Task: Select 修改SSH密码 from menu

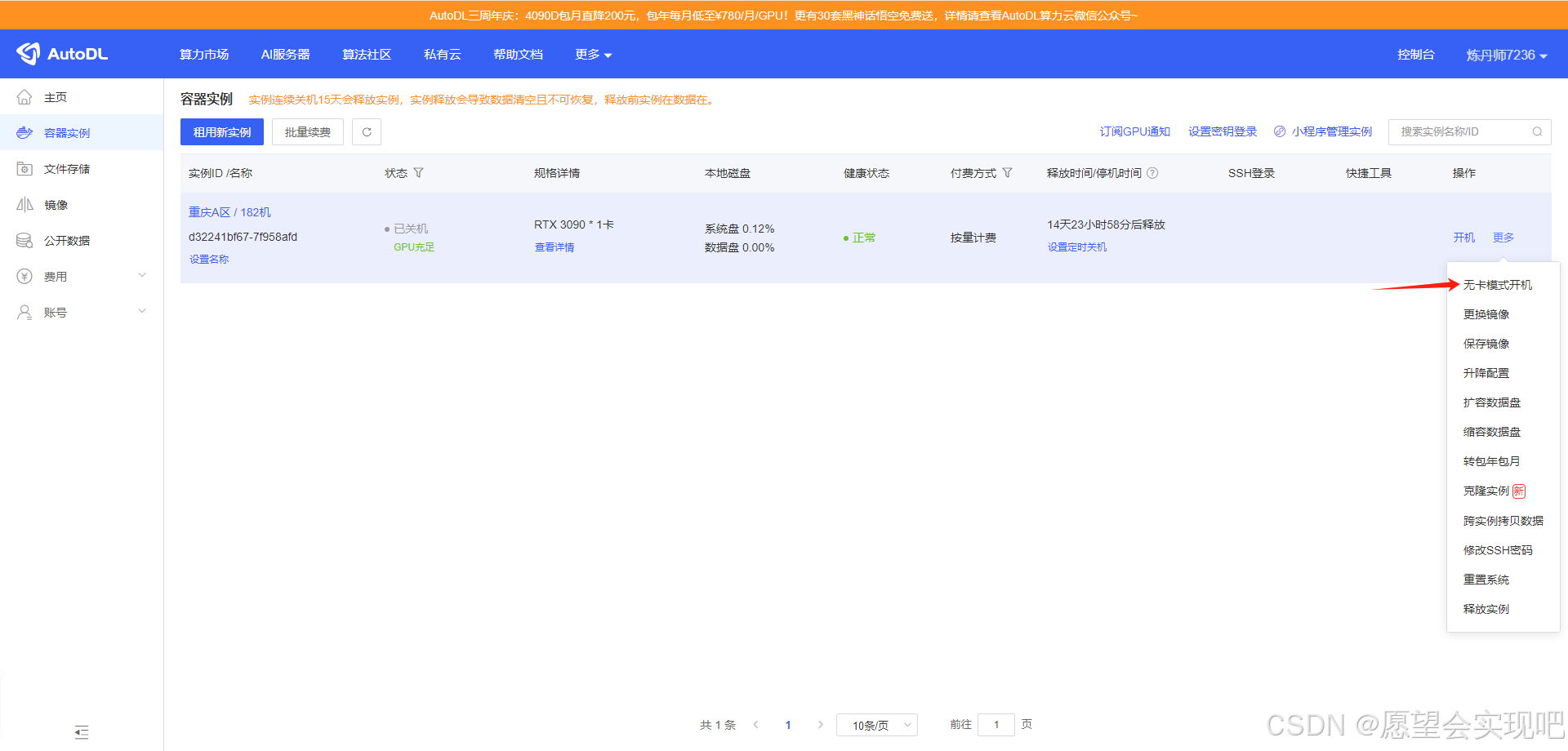Action: click(1498, 550)
